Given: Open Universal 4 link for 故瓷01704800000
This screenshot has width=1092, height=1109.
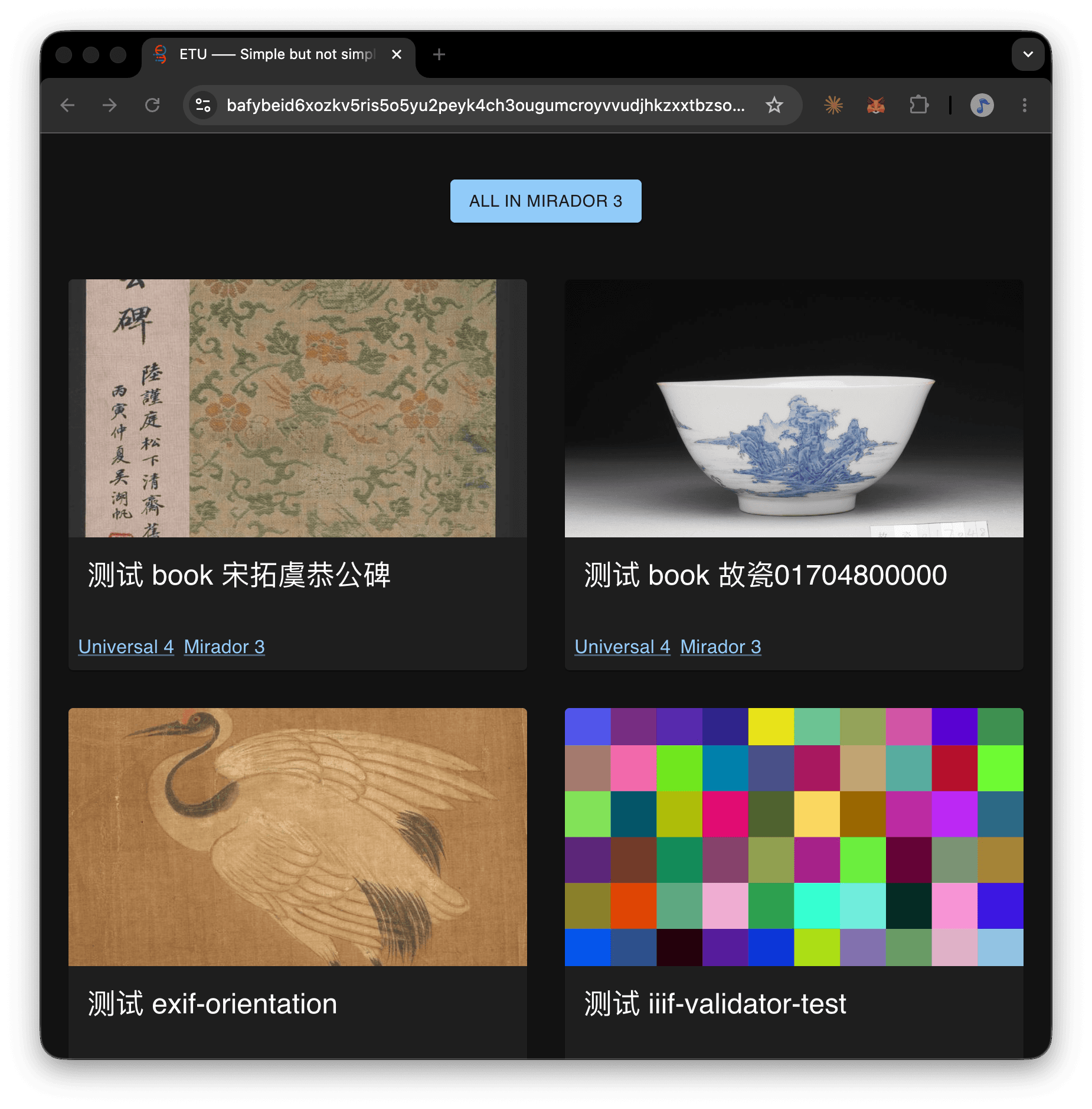Looking at the screenshot, I should tap(622, 647).
